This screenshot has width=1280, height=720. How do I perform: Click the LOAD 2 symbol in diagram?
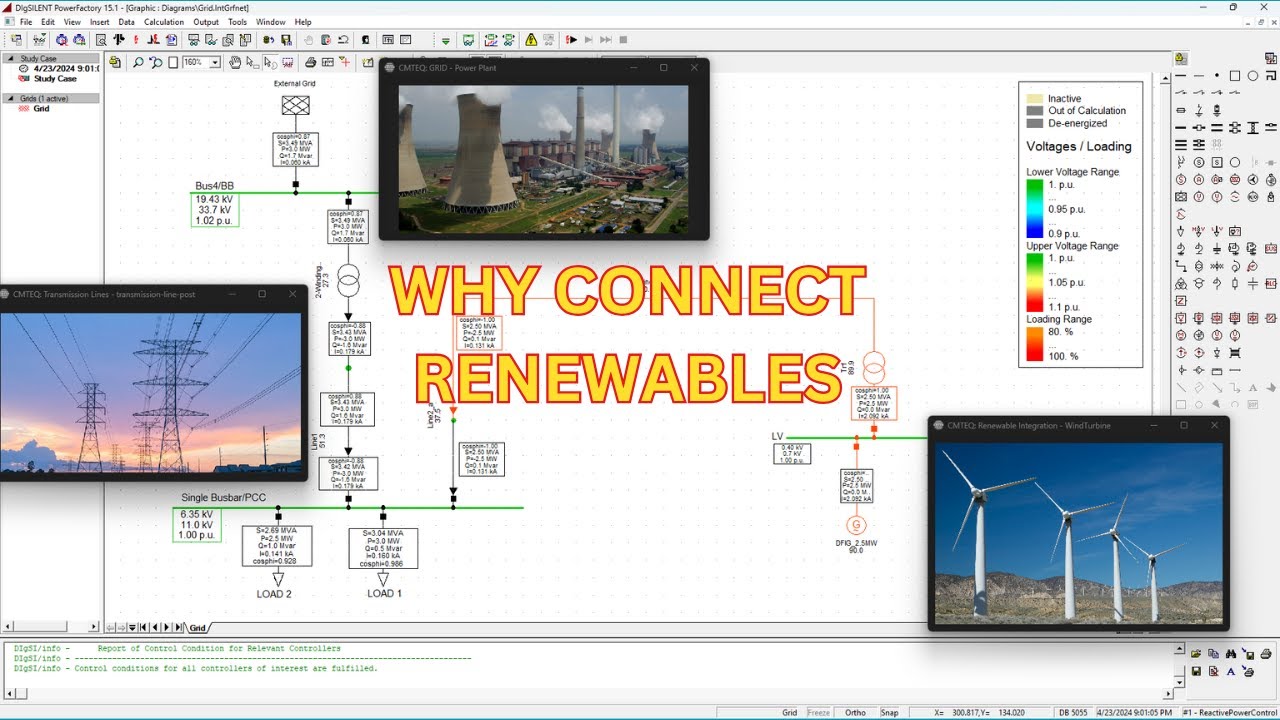pyautogui.click(x=278, y=579)
